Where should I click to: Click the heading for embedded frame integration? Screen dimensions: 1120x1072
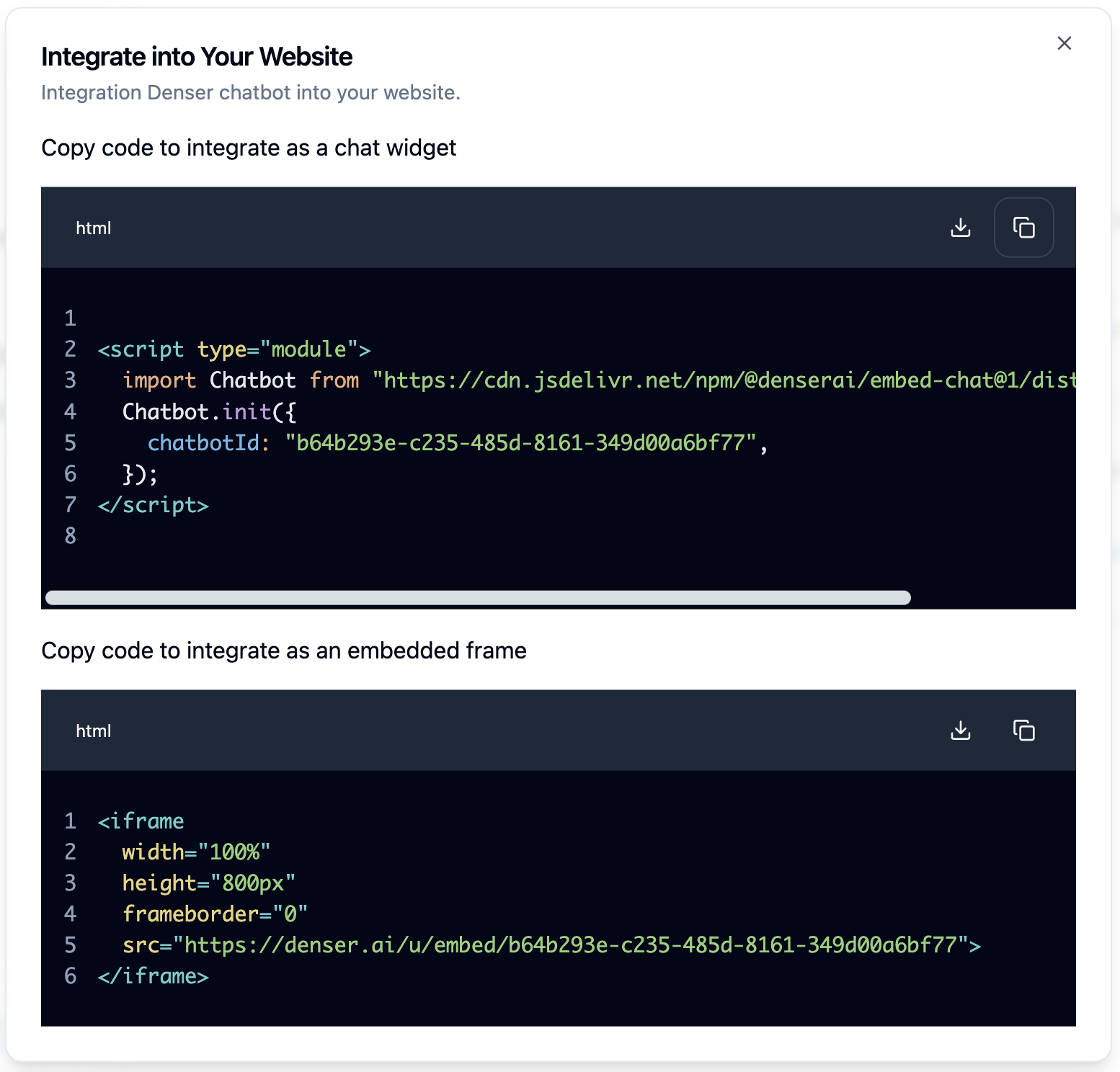click(x=283, y=650)
